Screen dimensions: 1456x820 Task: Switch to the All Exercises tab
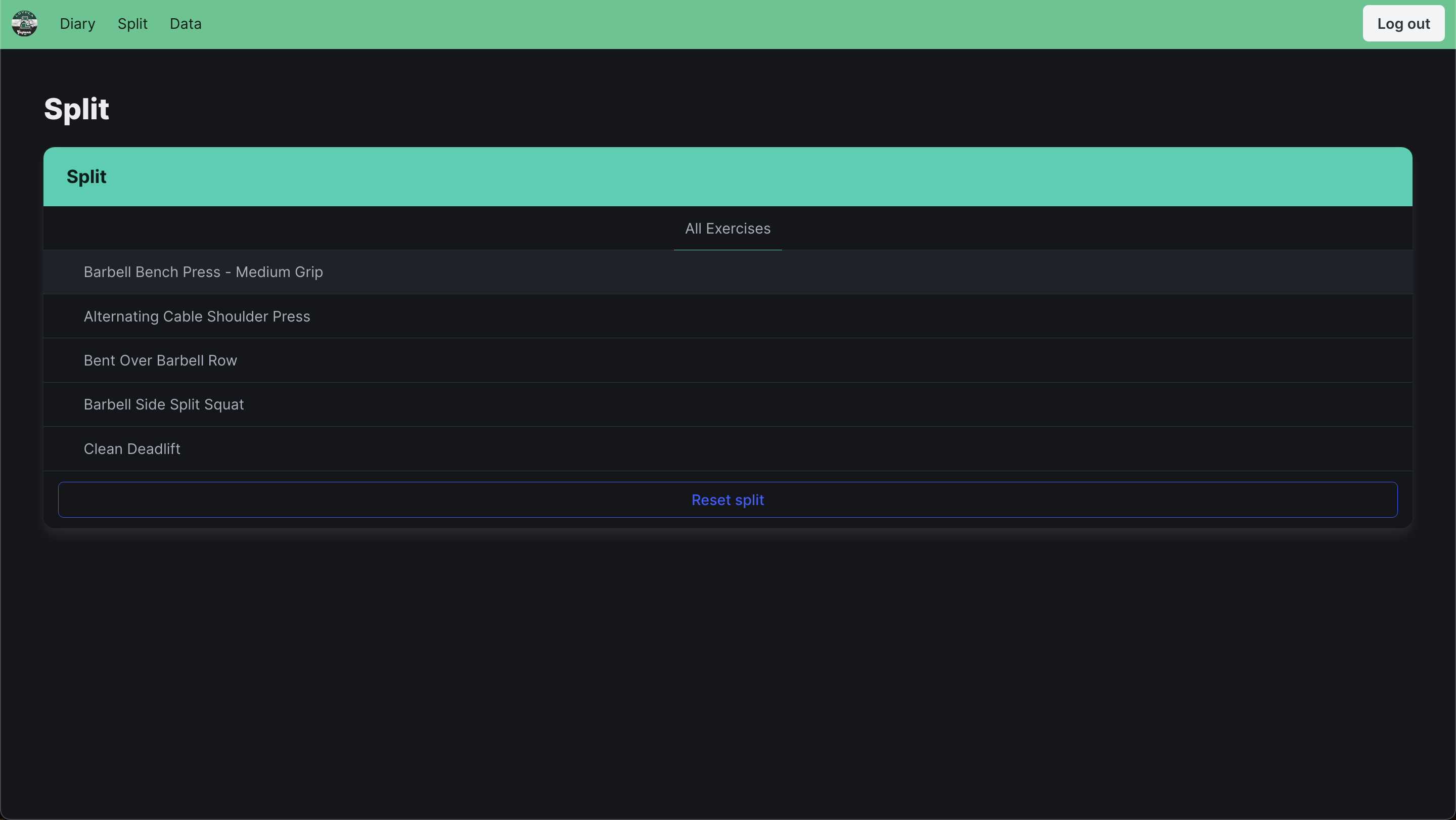[727, 229]
